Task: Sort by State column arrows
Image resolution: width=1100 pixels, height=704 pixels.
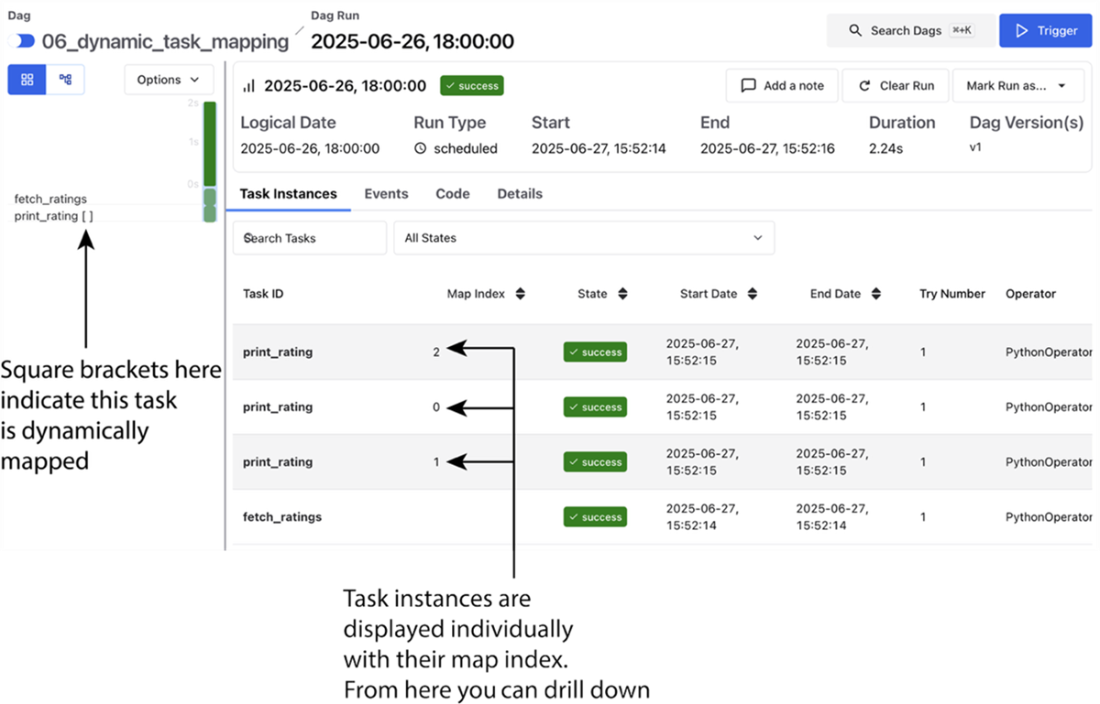Action: coord(622,294)
